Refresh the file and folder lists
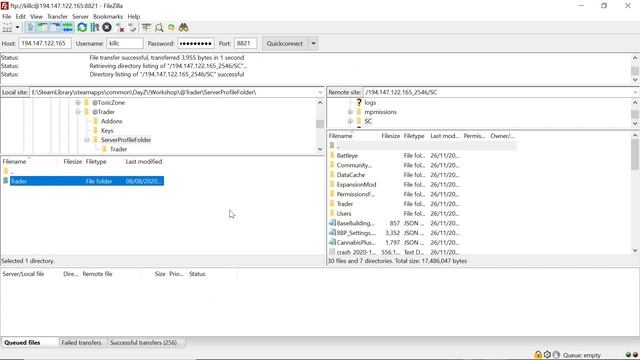 point(82,27)
